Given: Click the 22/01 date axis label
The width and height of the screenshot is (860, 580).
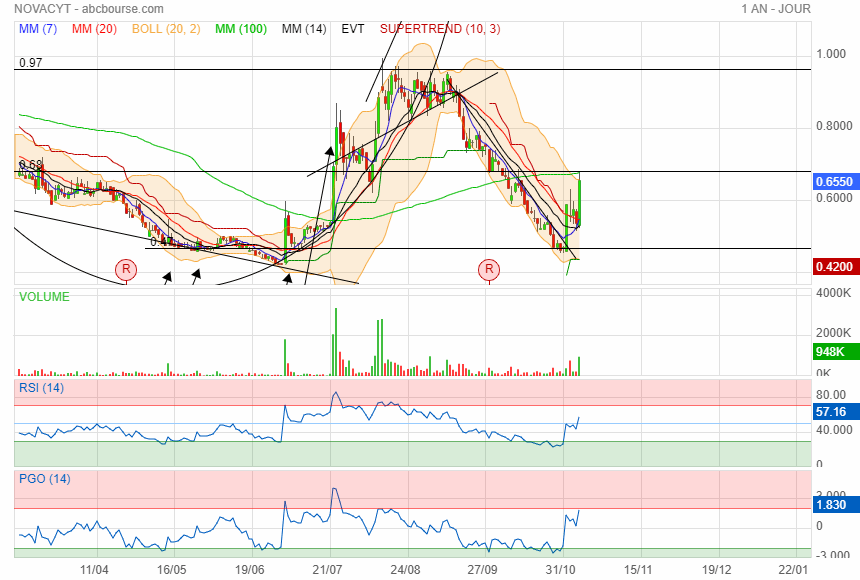Looking at the screenshot, I should coord(794,570).
